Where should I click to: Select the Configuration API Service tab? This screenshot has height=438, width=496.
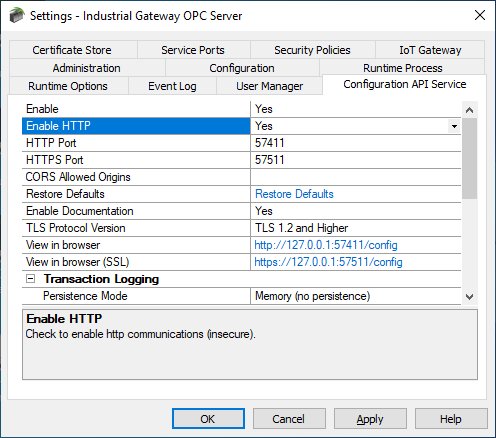tap(405, 84)
